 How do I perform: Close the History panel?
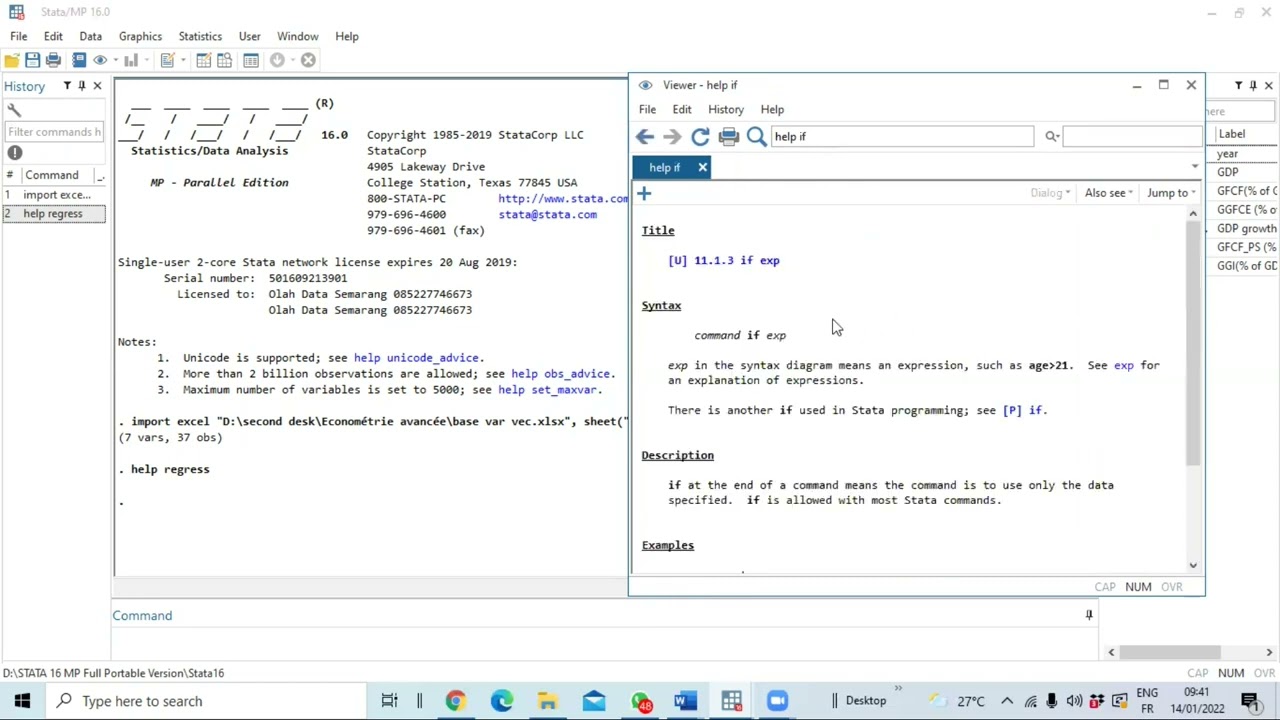[97, 86]
